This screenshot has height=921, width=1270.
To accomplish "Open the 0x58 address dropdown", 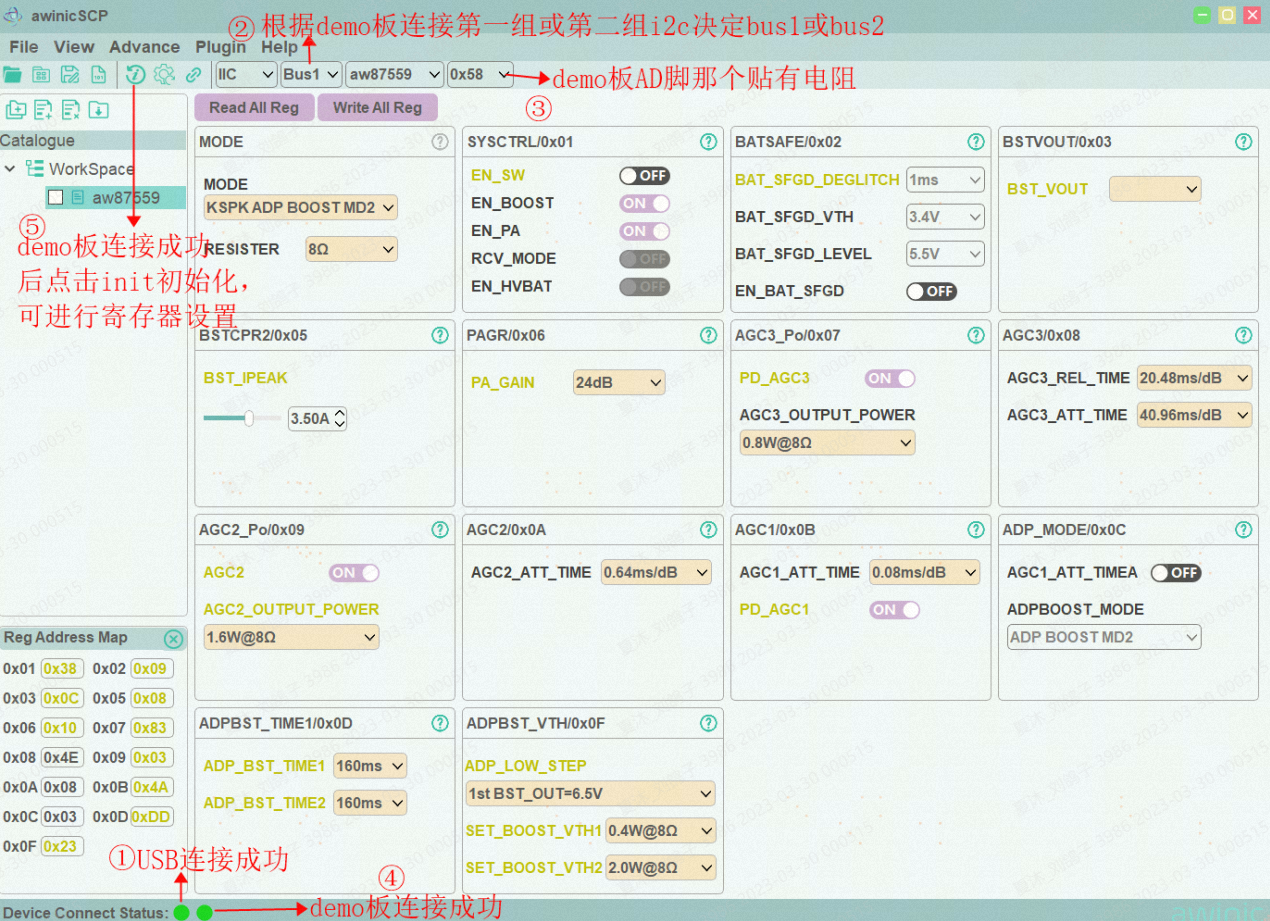I will pyautogui.click(x=480, y=74).
